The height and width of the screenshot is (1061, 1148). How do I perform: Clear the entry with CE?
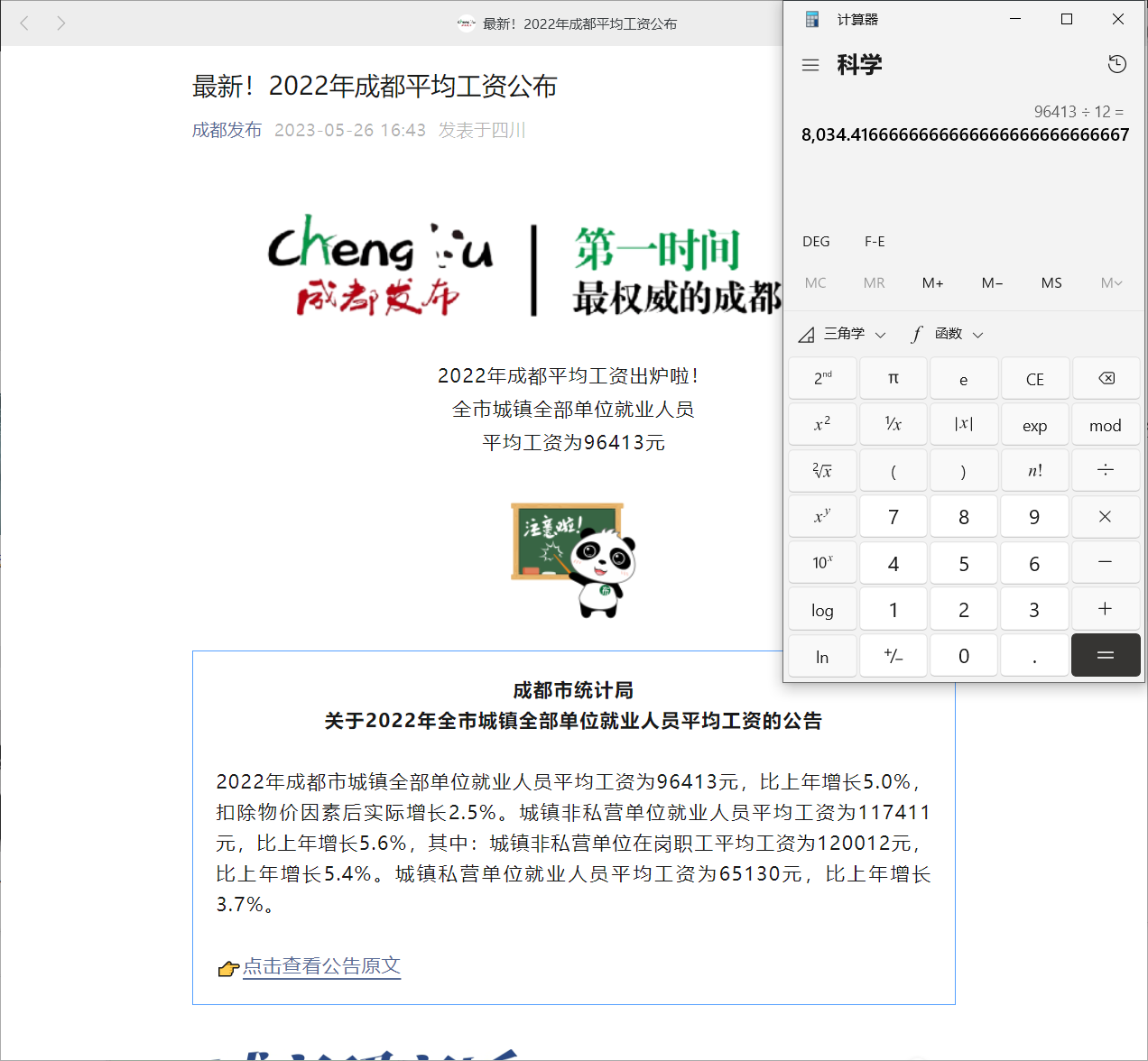(x=1035, y=379)
